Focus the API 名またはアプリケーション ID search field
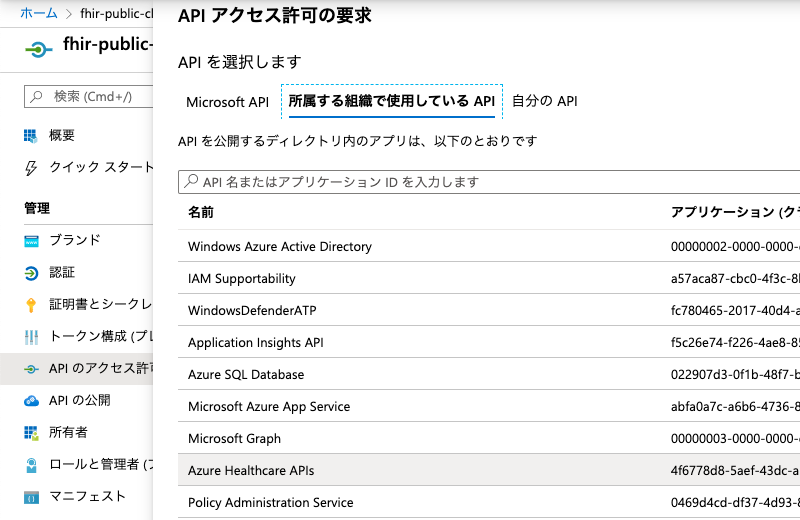Viewport: 800px width, 520px height. pos(489,182)
